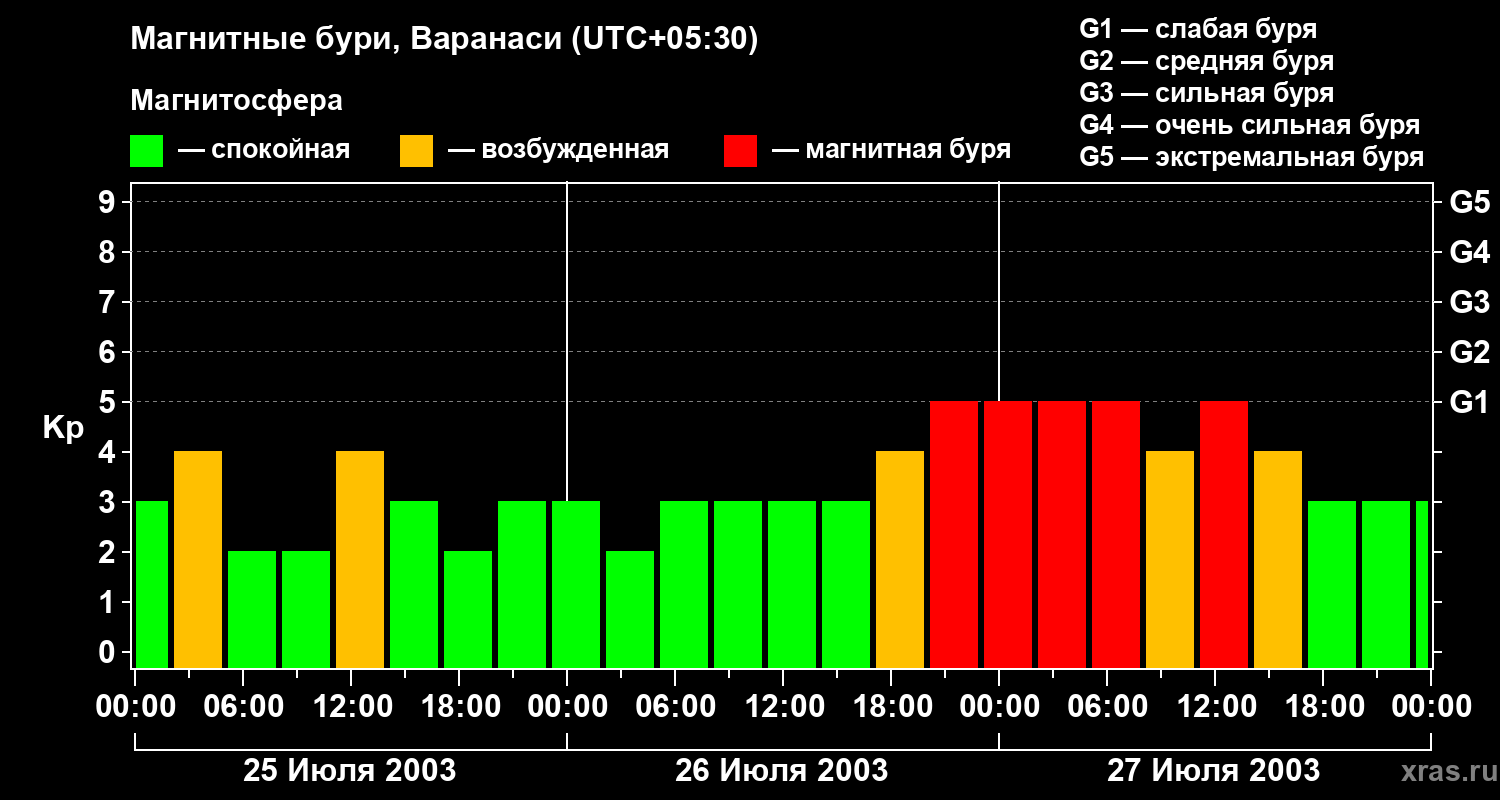
Task: Click the 'G5 — экстремальная буря' legend line
Action: point(1251,157)
